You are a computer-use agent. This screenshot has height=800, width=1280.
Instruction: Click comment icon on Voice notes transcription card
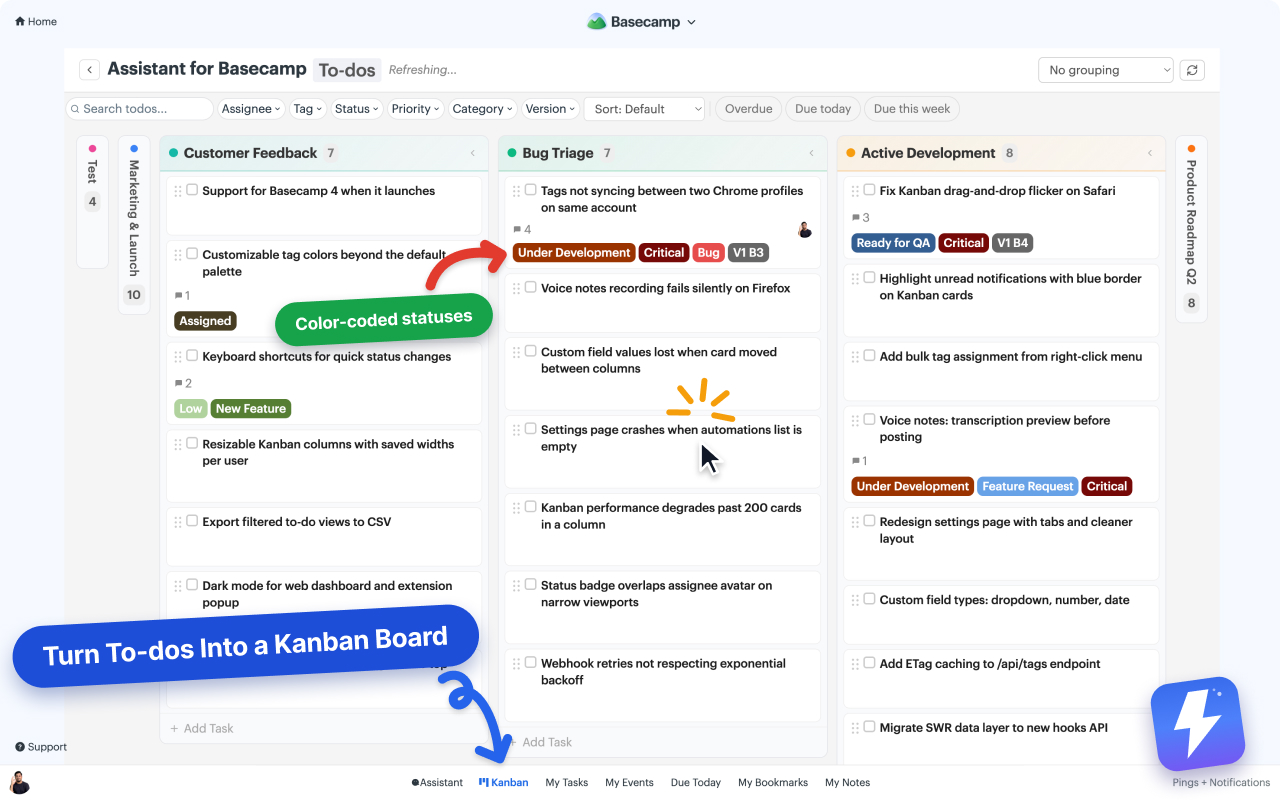[856, 461]
